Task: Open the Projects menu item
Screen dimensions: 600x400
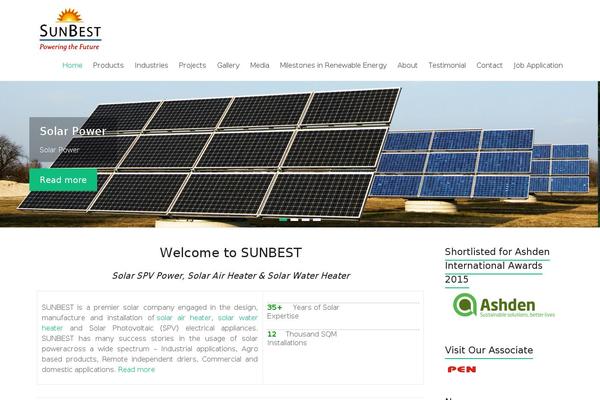Action: click(x=192, y=65)
